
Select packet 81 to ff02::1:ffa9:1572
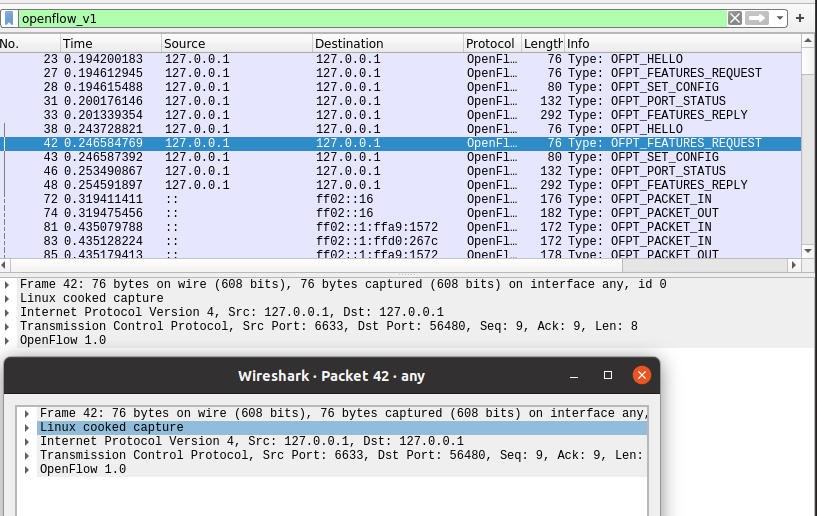click(x=400, y=228)
